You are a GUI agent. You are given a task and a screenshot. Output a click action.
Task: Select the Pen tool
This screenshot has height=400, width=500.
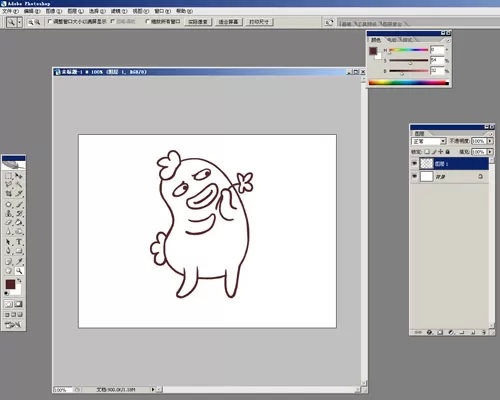coord(9,251)
